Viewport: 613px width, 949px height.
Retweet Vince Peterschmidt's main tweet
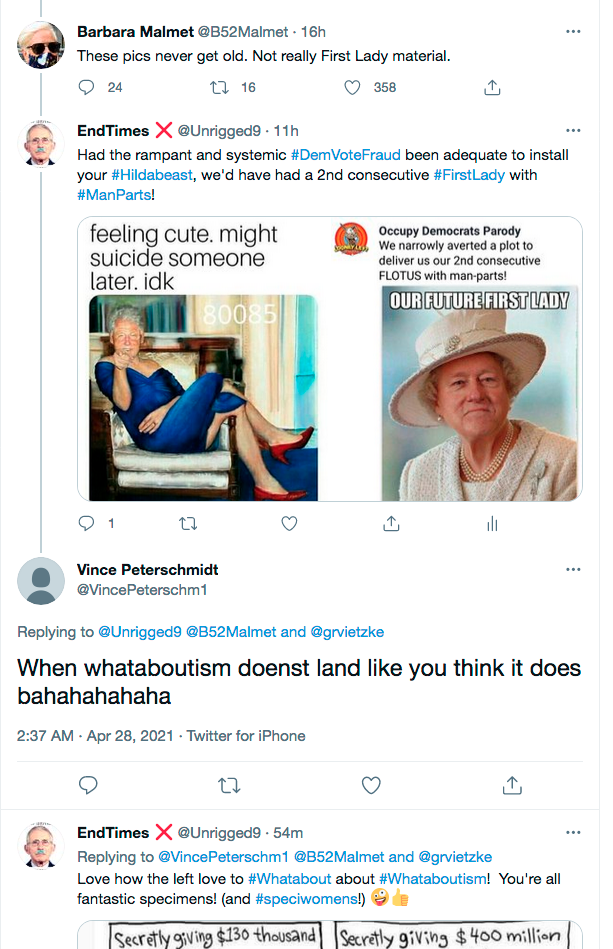tap(229, 785)
